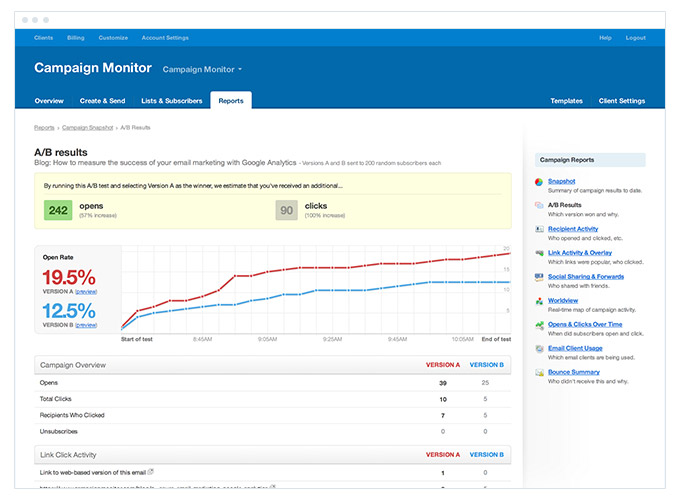This screenshot has width=679, height=500.
Task: Click the Recipient Activity icon
Action: [539, 229]
